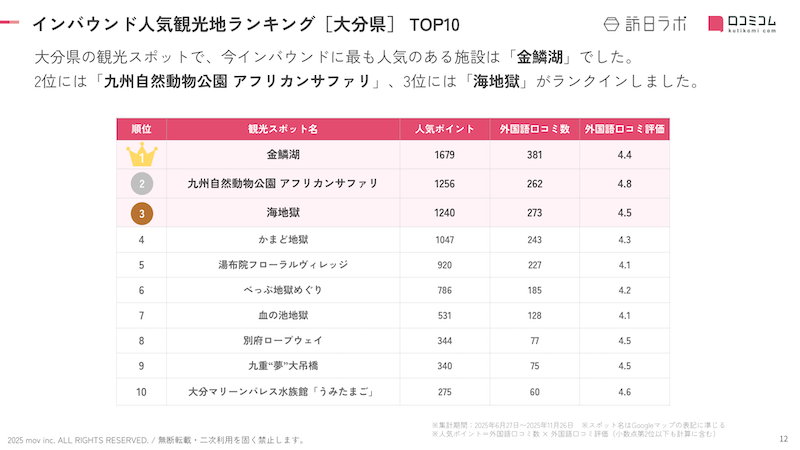Click the 海地獄 table row name
800x450 pixels.
point(283,212)
